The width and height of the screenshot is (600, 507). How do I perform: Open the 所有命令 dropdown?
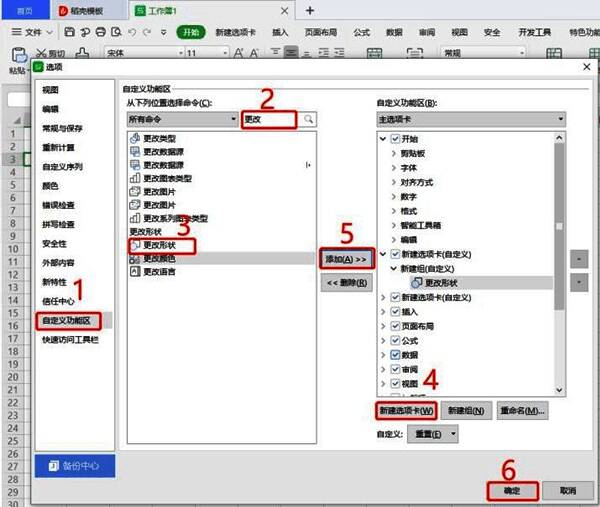point(180,119)
